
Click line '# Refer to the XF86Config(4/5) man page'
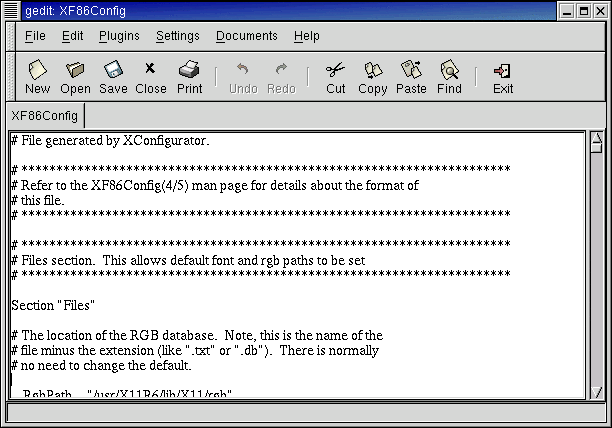tap(215, 185)
